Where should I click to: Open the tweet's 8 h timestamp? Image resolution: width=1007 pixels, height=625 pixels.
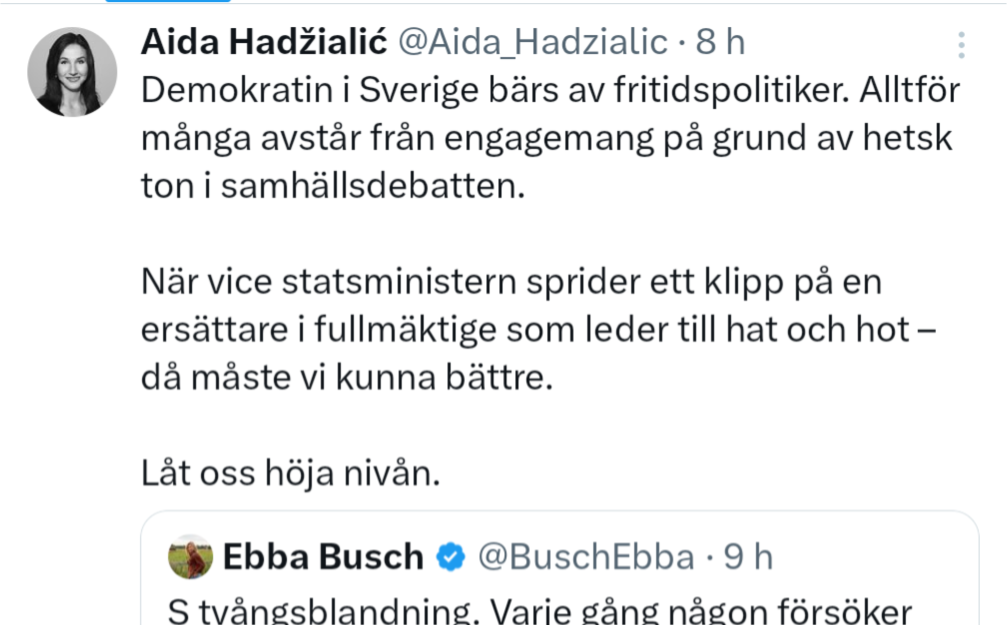[720, 42]
